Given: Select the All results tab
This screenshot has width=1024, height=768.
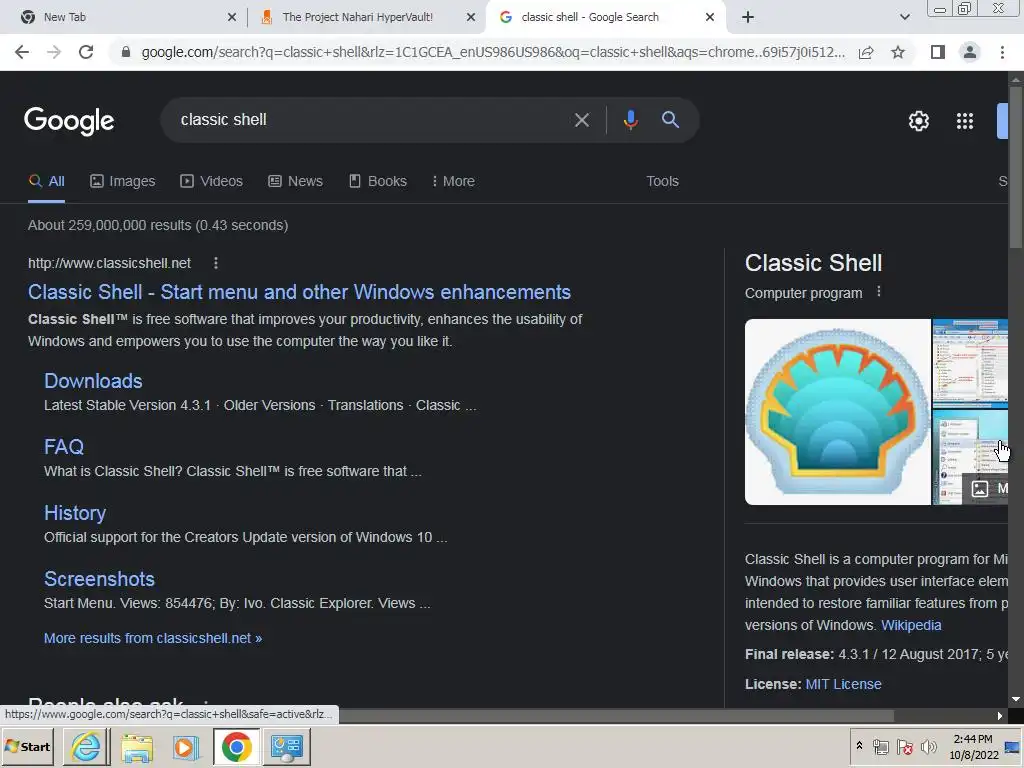Looking at the screenshot, I should click(x=46, y=181).
